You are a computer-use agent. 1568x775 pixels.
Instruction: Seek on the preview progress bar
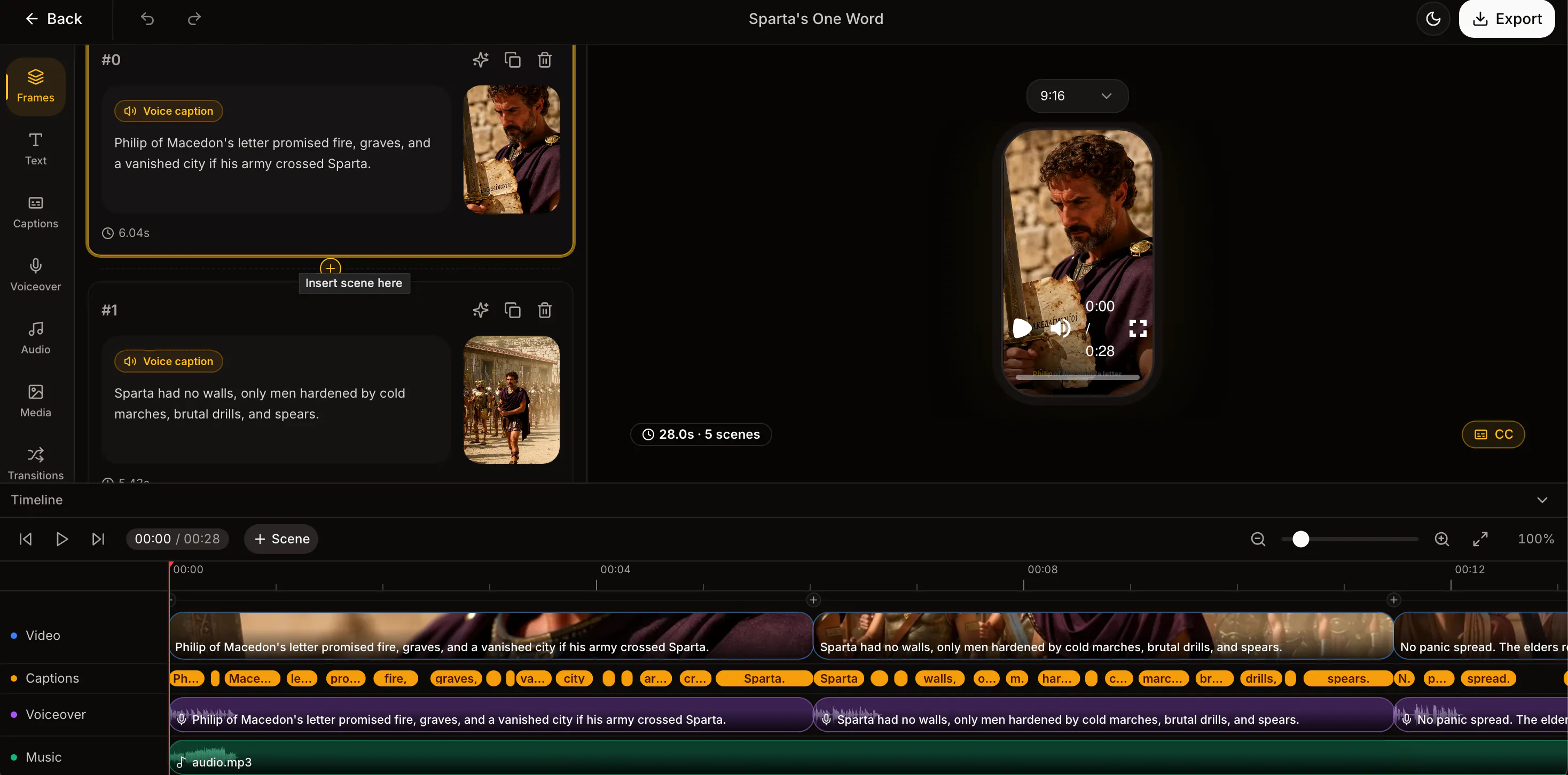coord(1077,378)
